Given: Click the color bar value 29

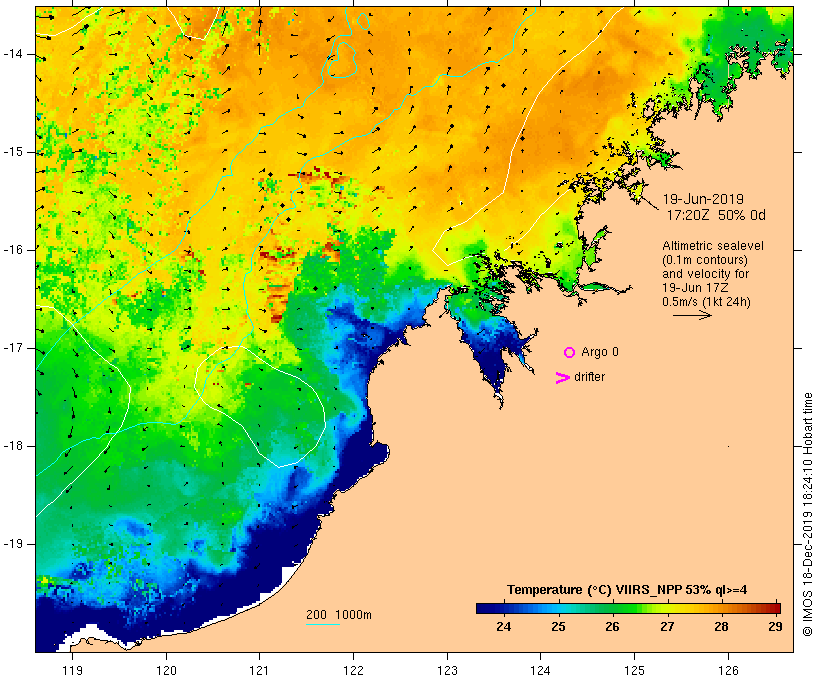Looking at the screenshot, I should point(776,626).
